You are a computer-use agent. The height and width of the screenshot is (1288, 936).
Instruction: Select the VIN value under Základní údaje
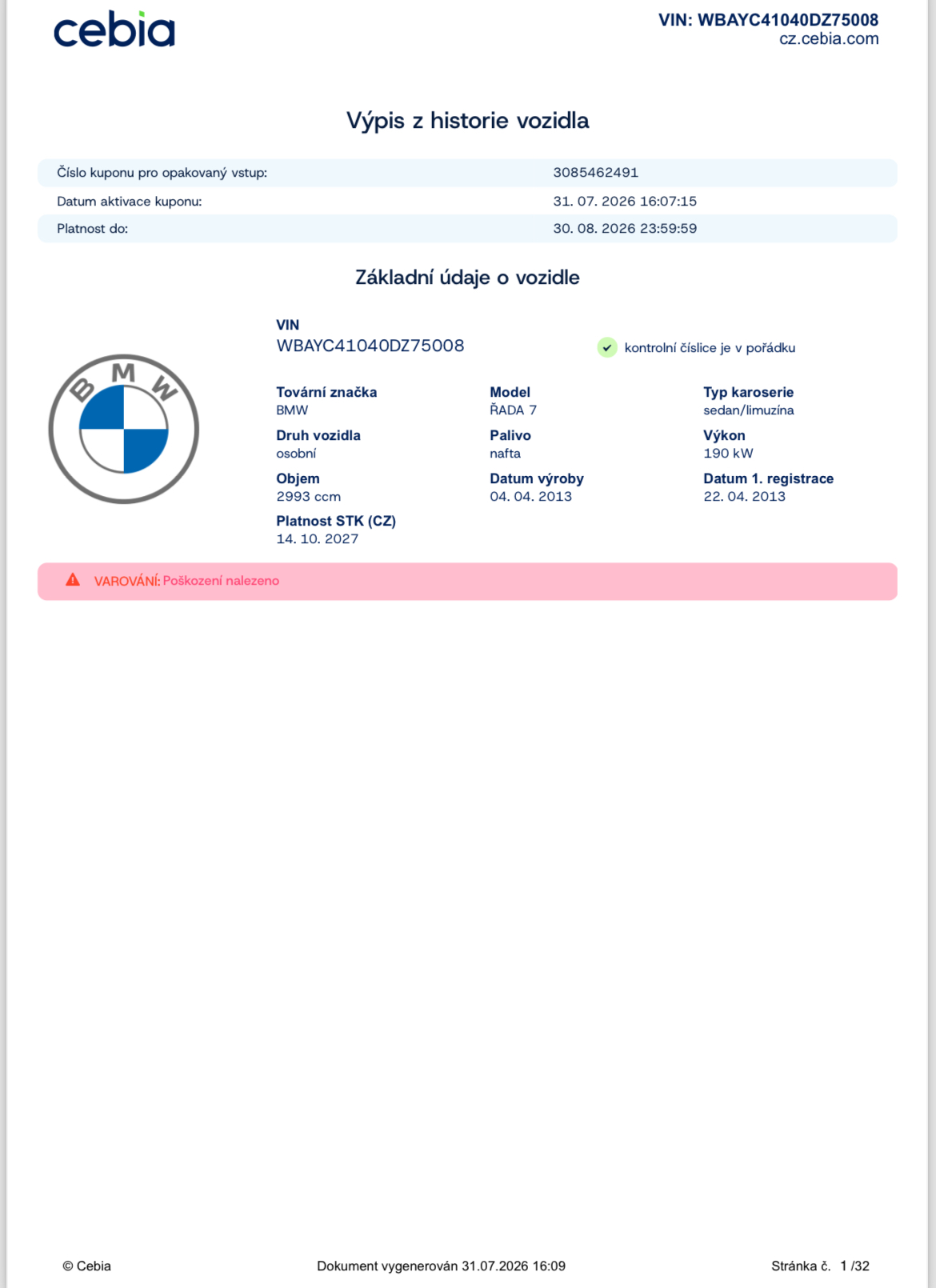(370, 346)
